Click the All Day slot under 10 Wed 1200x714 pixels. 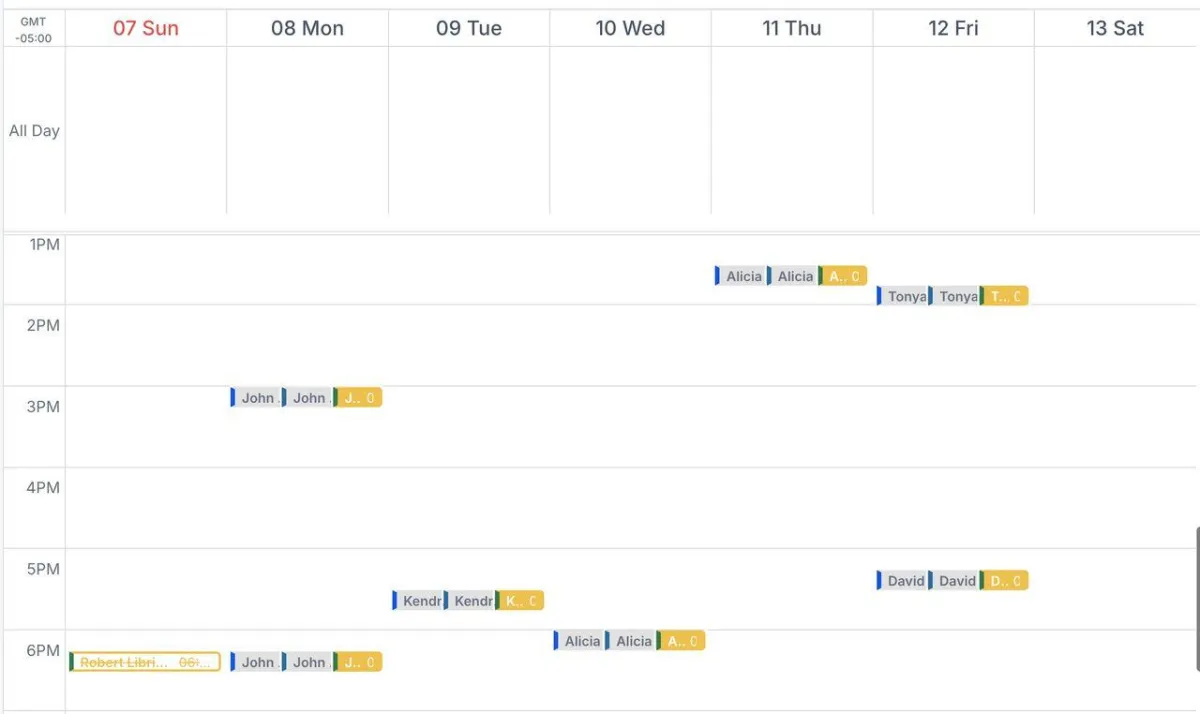(630, 130)
